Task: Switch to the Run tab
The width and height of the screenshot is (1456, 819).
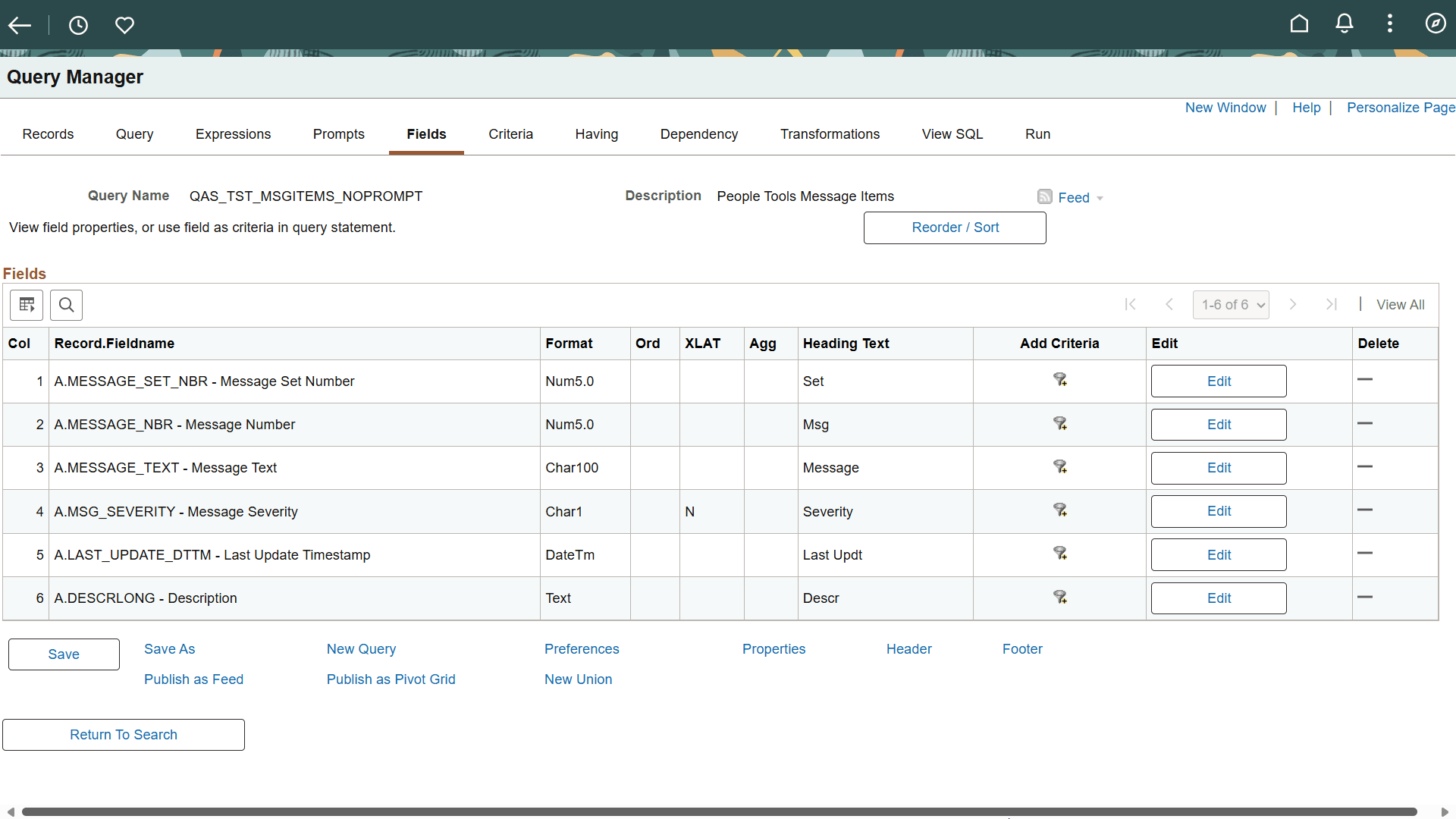Action: tap(1037, 133)
